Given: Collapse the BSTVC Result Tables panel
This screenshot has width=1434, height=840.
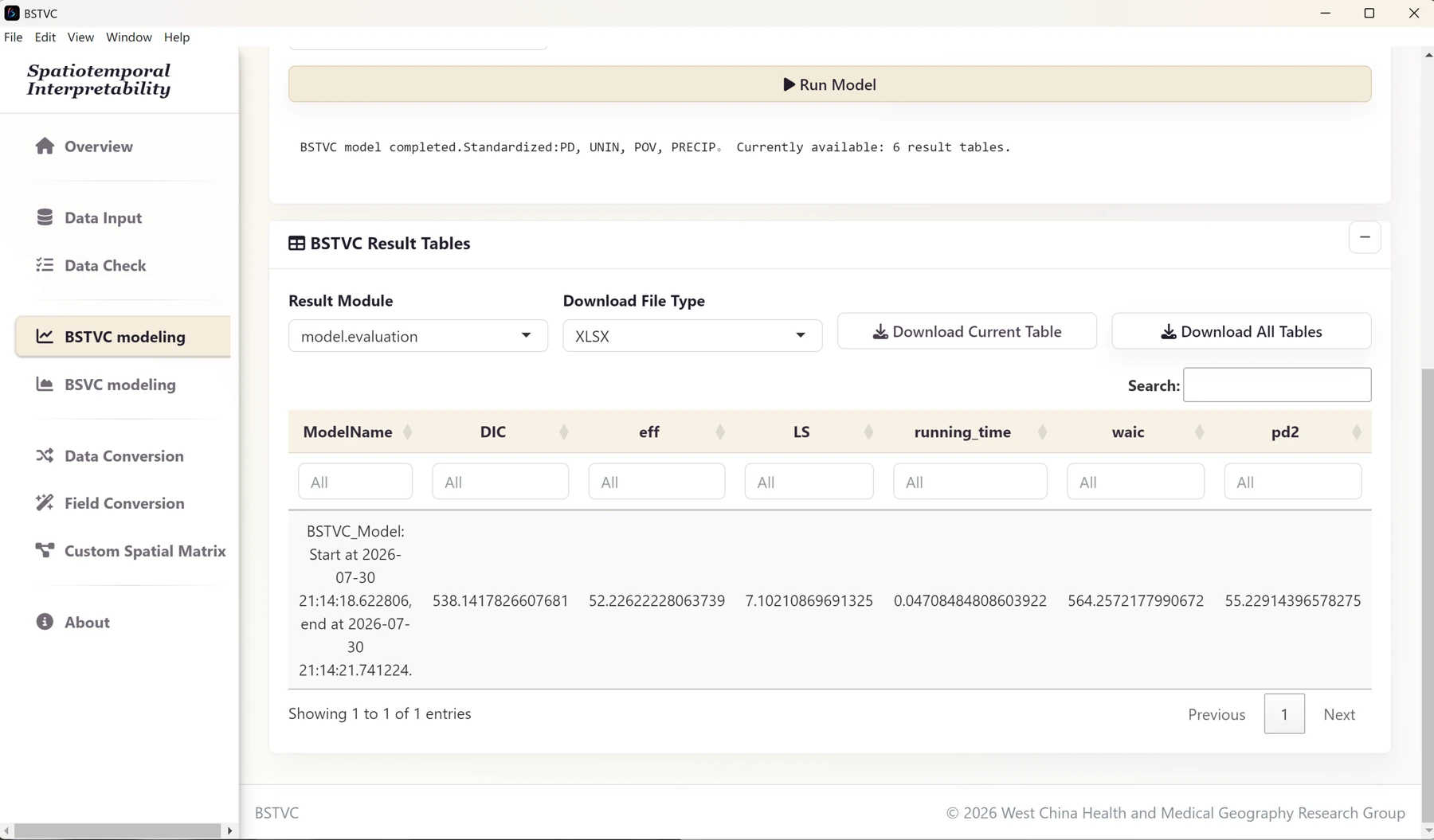Looking at the screenshot, I should [x=1365, y=237].
